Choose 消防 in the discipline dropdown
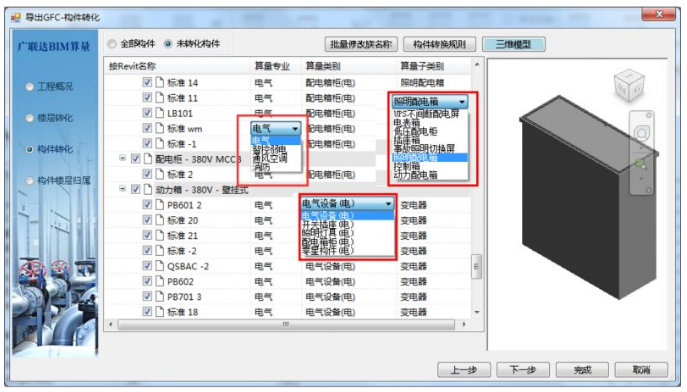This screenshot has height=392, width=687. (261, 167)
